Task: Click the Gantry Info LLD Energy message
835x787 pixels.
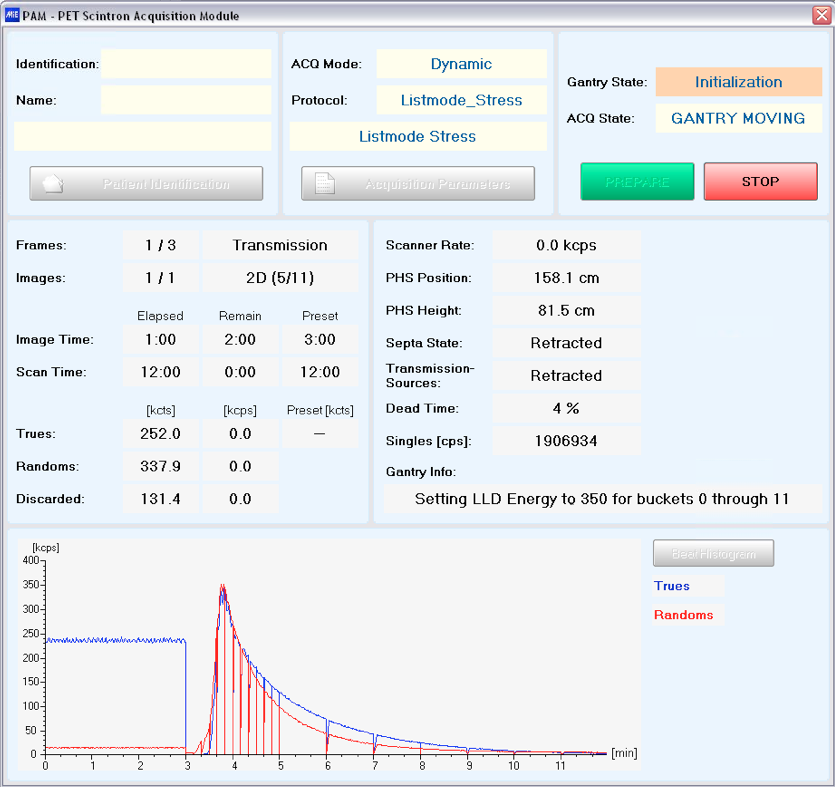Action: [x=602, y=499]
